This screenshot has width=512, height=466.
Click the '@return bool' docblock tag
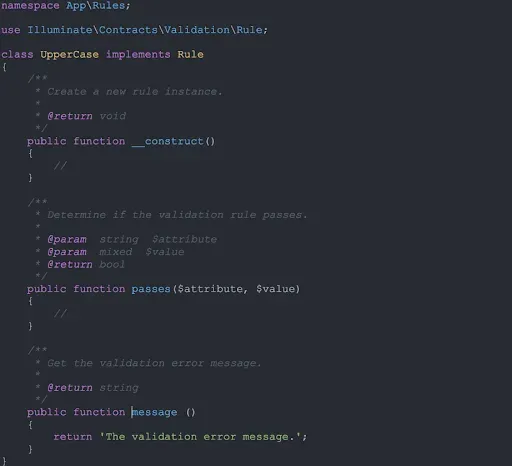pyautogui.click(x=86, y=265)
